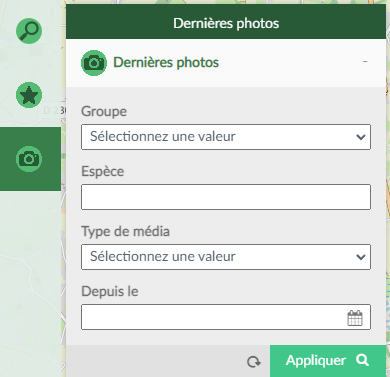Click the Depuis le date field
Image resolution: width=390 pixels, height=377 pixels.
click(226, 317)
